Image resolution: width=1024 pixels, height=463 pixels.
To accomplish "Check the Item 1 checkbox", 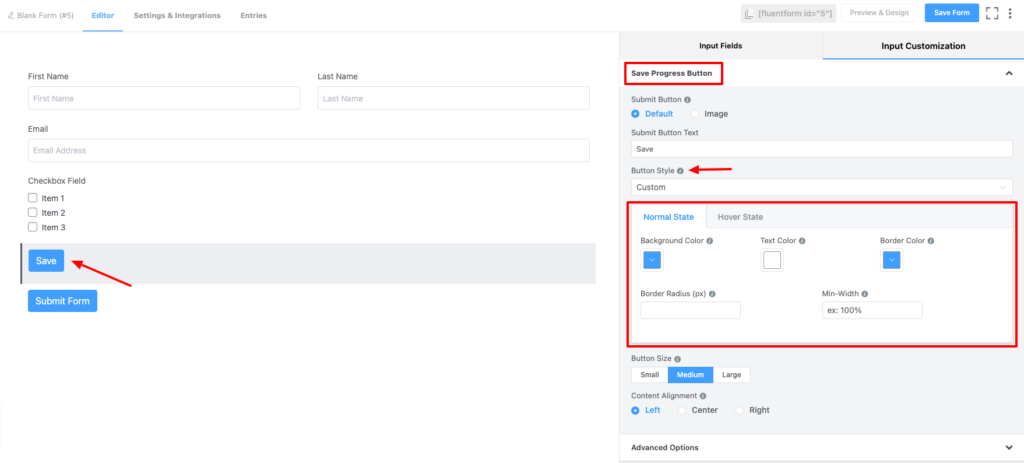I will (33, 198).
